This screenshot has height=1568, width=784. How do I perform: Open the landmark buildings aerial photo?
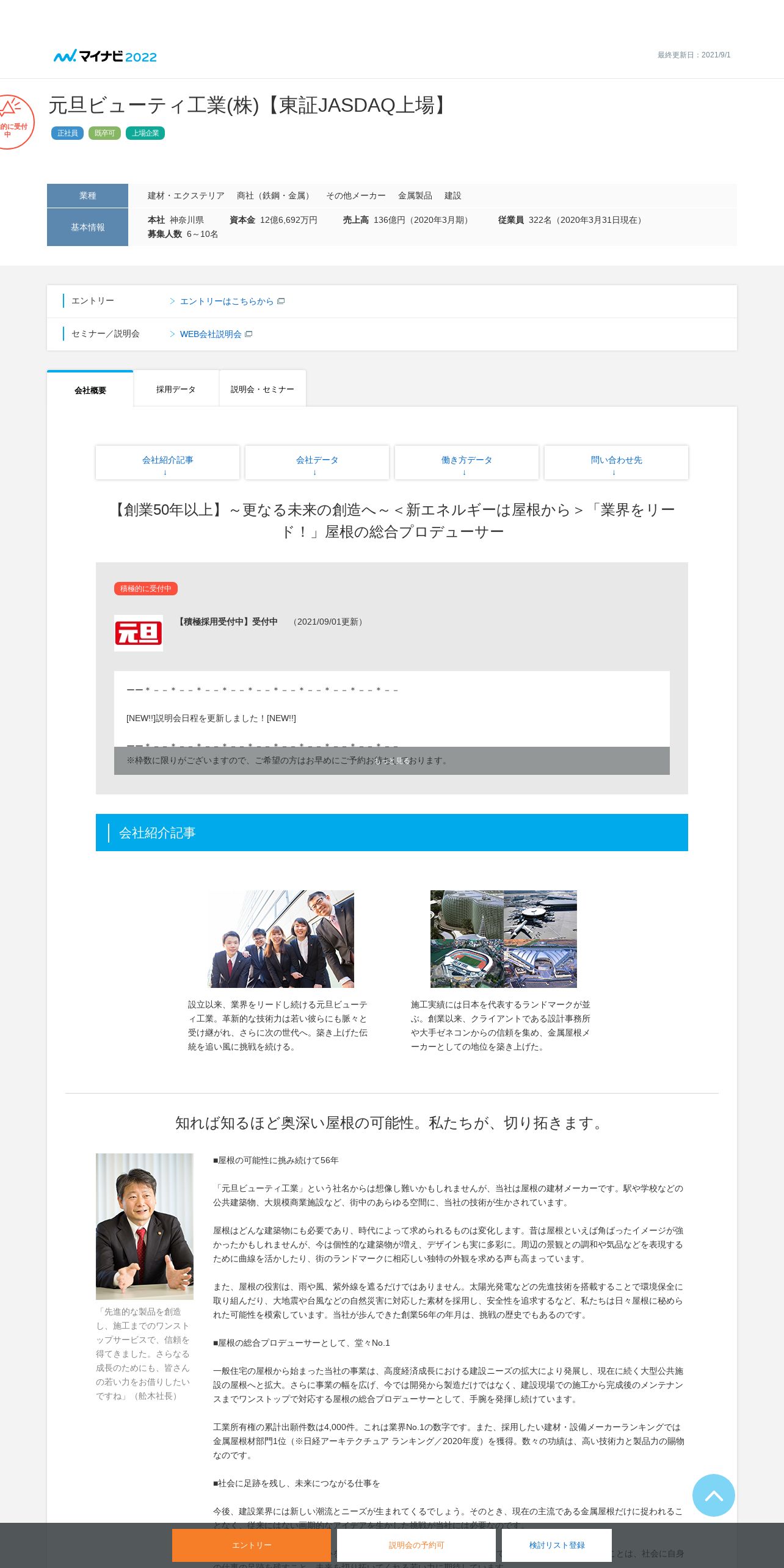coord(504,939)
